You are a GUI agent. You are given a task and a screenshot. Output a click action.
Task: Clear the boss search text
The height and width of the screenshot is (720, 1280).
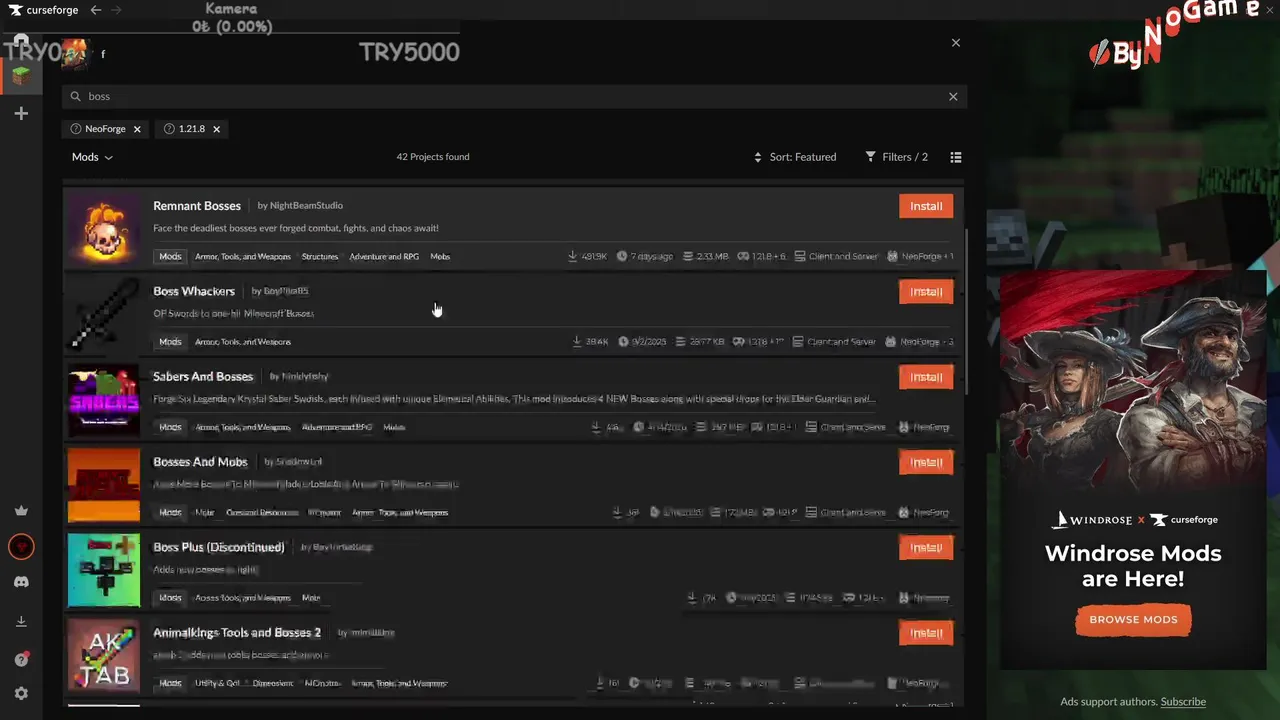tap(953, 97)
